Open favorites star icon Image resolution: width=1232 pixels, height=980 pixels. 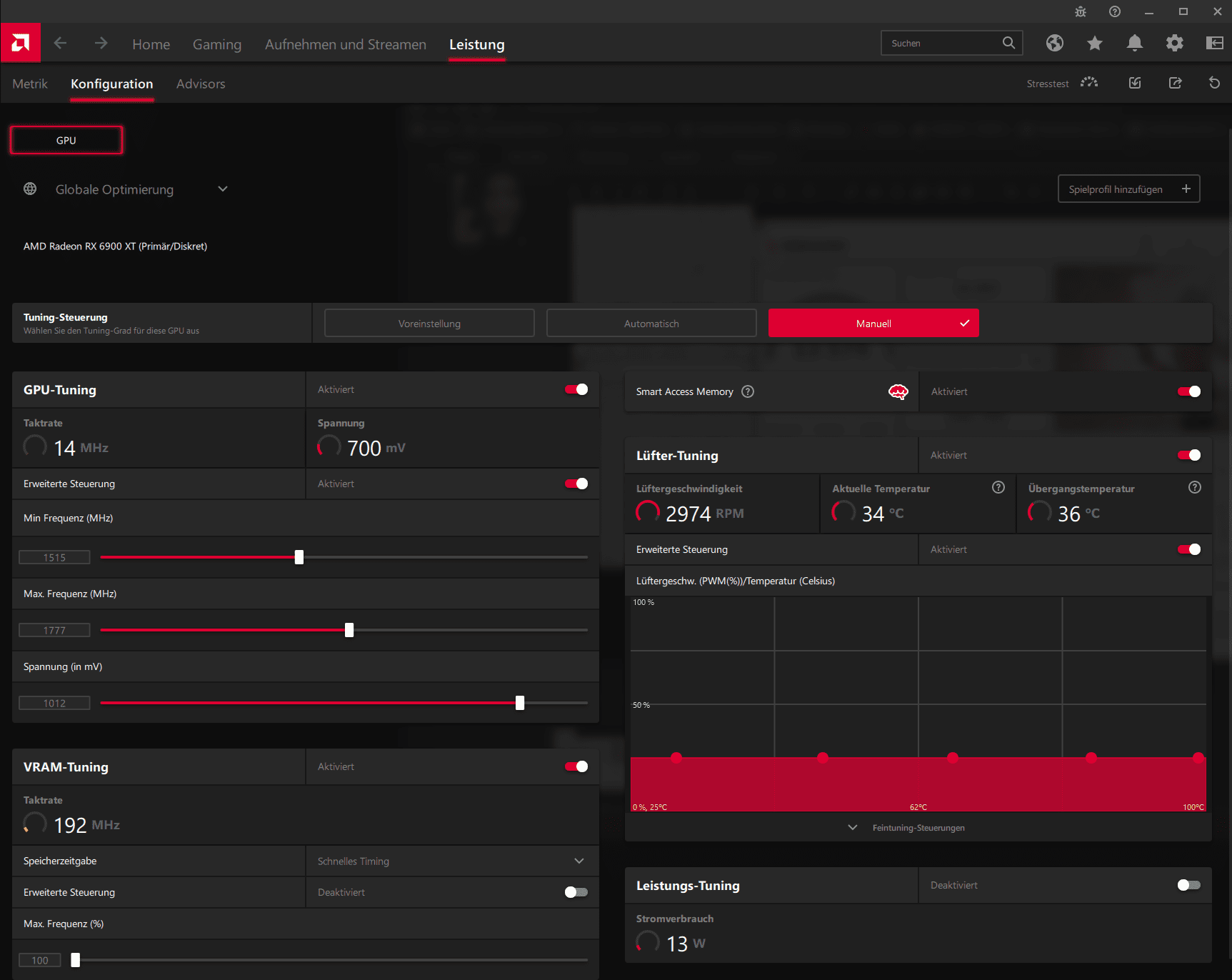pyautogui.click(x=1095, y=44)
